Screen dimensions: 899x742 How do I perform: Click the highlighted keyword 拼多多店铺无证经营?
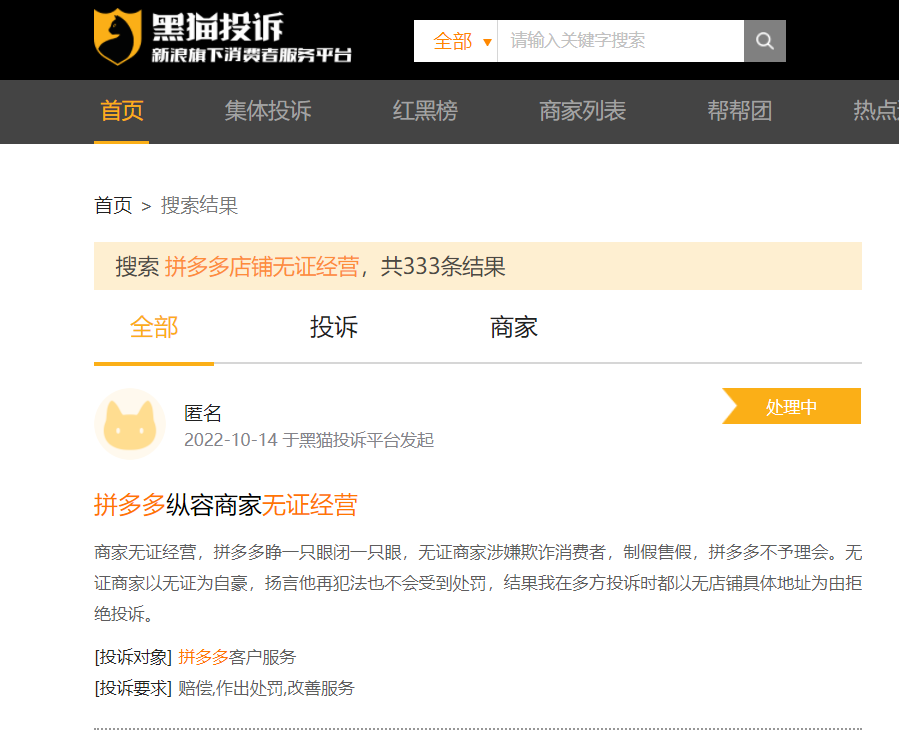point(263,267)
